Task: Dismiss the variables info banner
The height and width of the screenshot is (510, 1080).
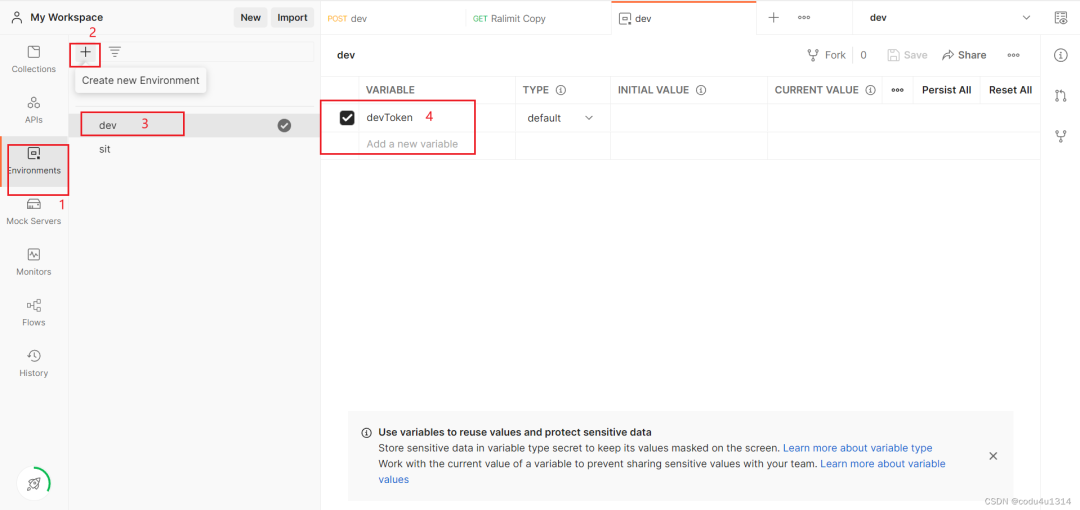Action: [993, 456]
